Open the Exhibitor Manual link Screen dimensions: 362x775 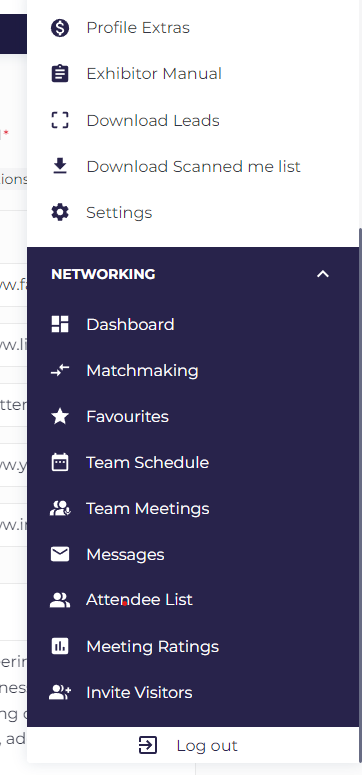[x=193, y=74]
